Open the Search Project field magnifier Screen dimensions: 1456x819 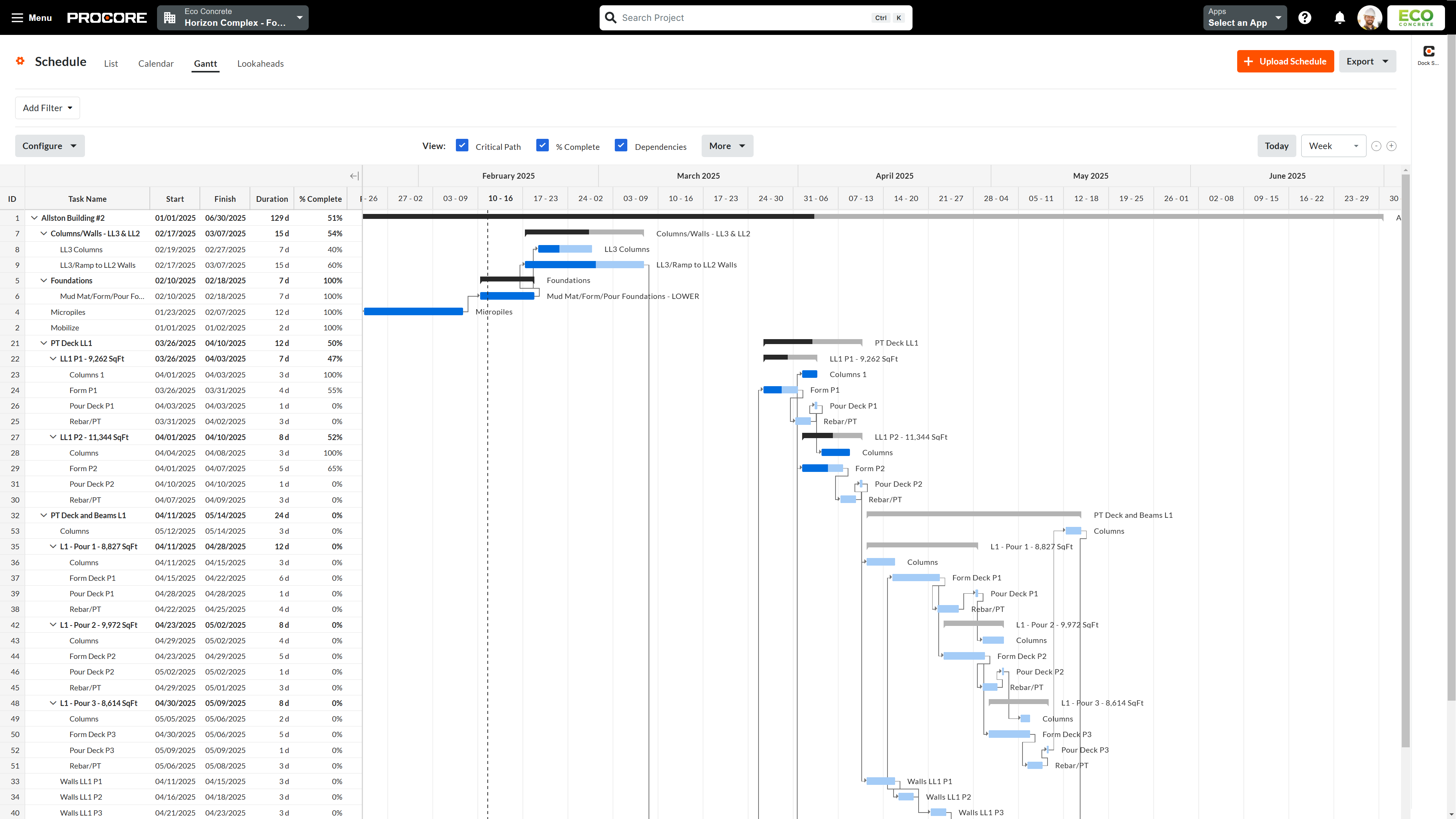pyautogui.click(x=611, y=17)
